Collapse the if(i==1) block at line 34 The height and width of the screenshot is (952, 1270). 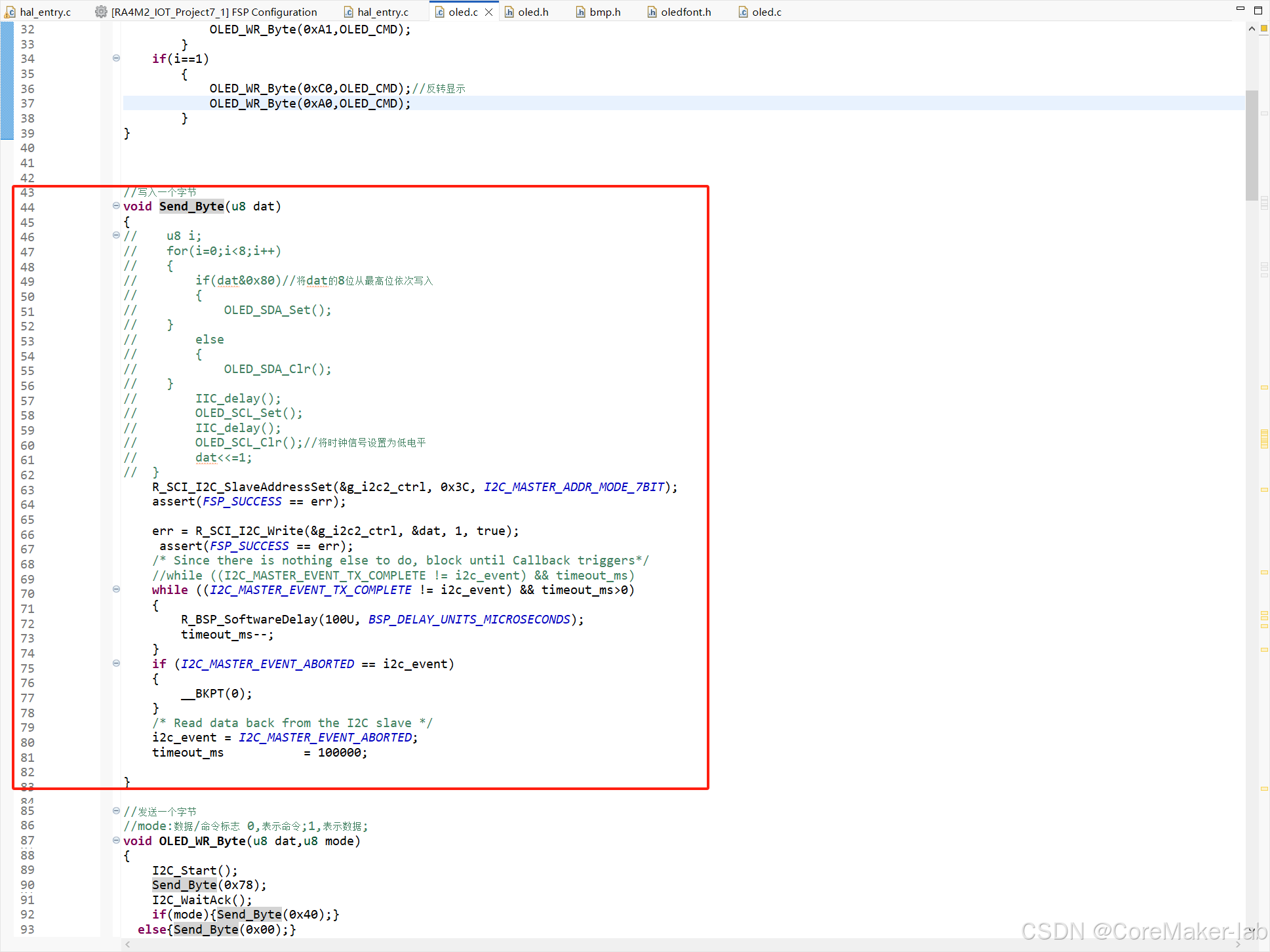(116, 58)
